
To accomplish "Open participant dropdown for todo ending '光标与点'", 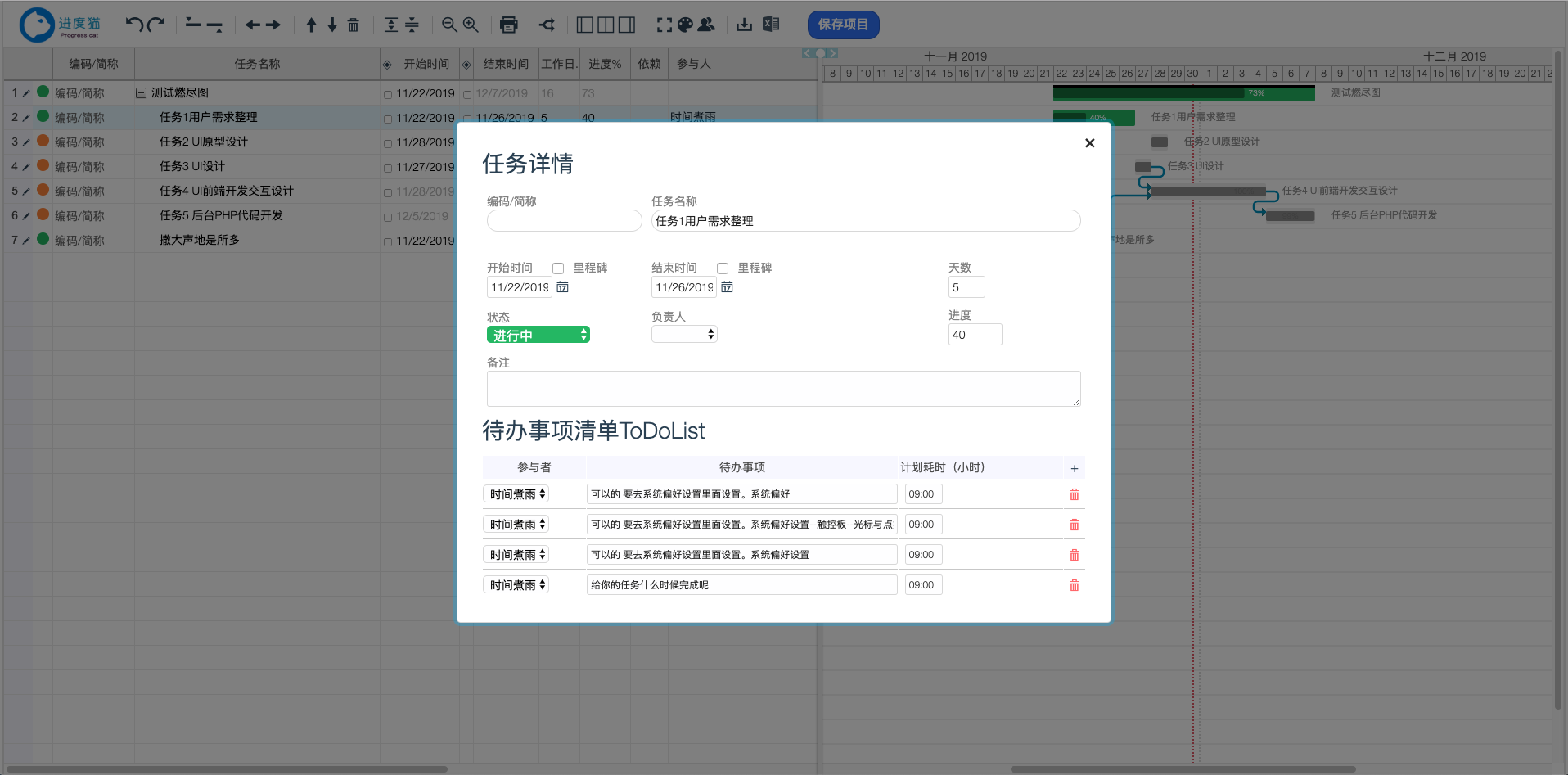I will pyautogui.click(x=516, y=525).
